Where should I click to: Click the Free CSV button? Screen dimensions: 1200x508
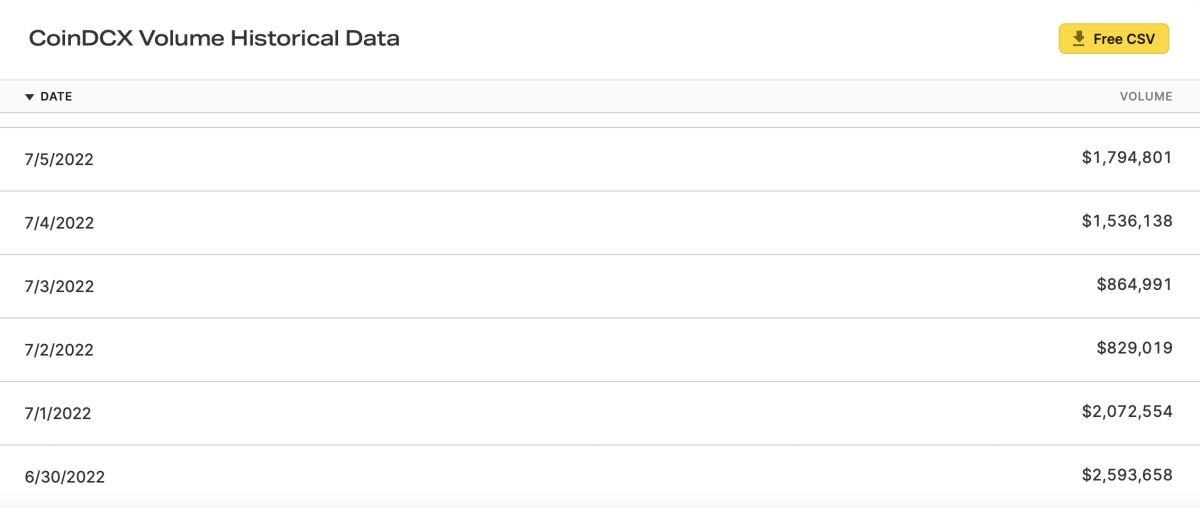tap(1114, 39)
